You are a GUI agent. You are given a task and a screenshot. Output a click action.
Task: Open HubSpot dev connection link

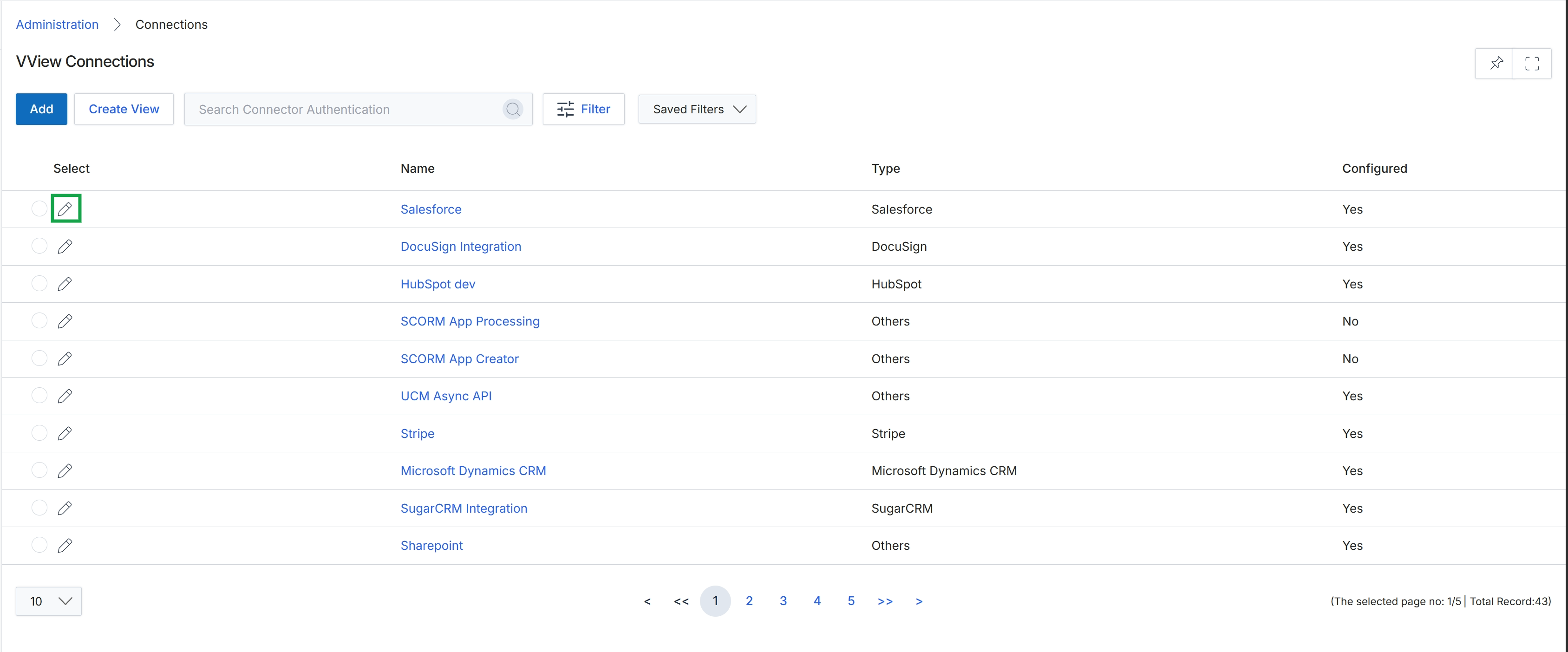point(438,284)
